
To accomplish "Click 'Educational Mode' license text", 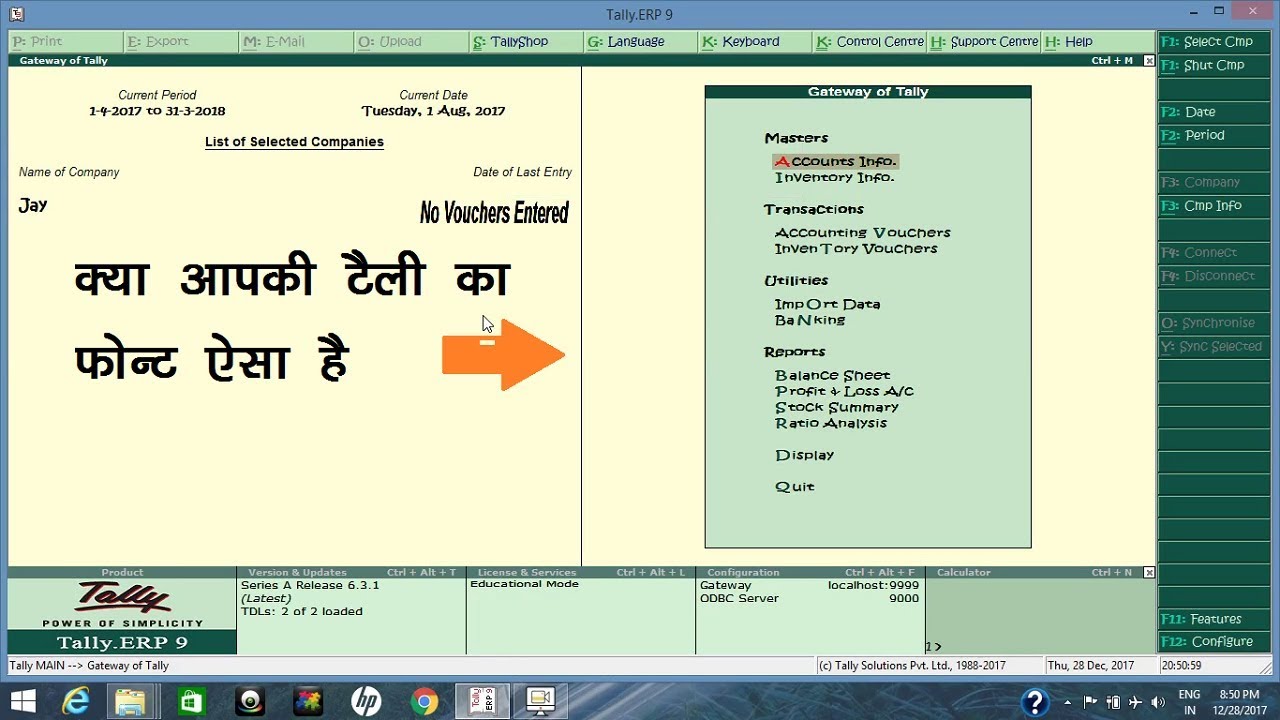I will (524, 584).
